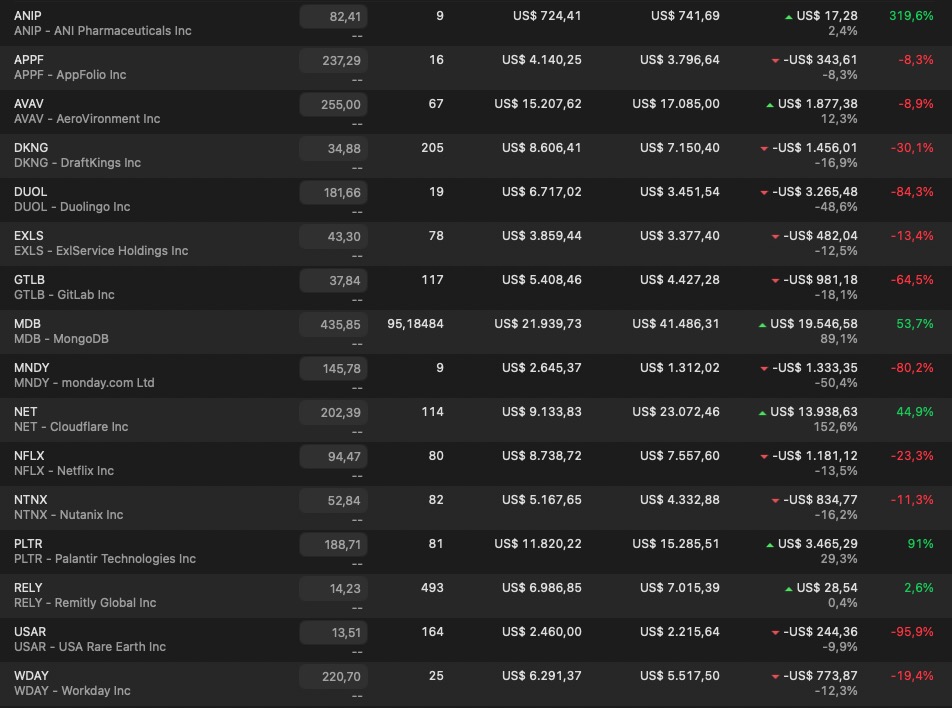952x708 pixels.
Task: Click the ANIP price field showing 82,41
Action: coord(333,16)
